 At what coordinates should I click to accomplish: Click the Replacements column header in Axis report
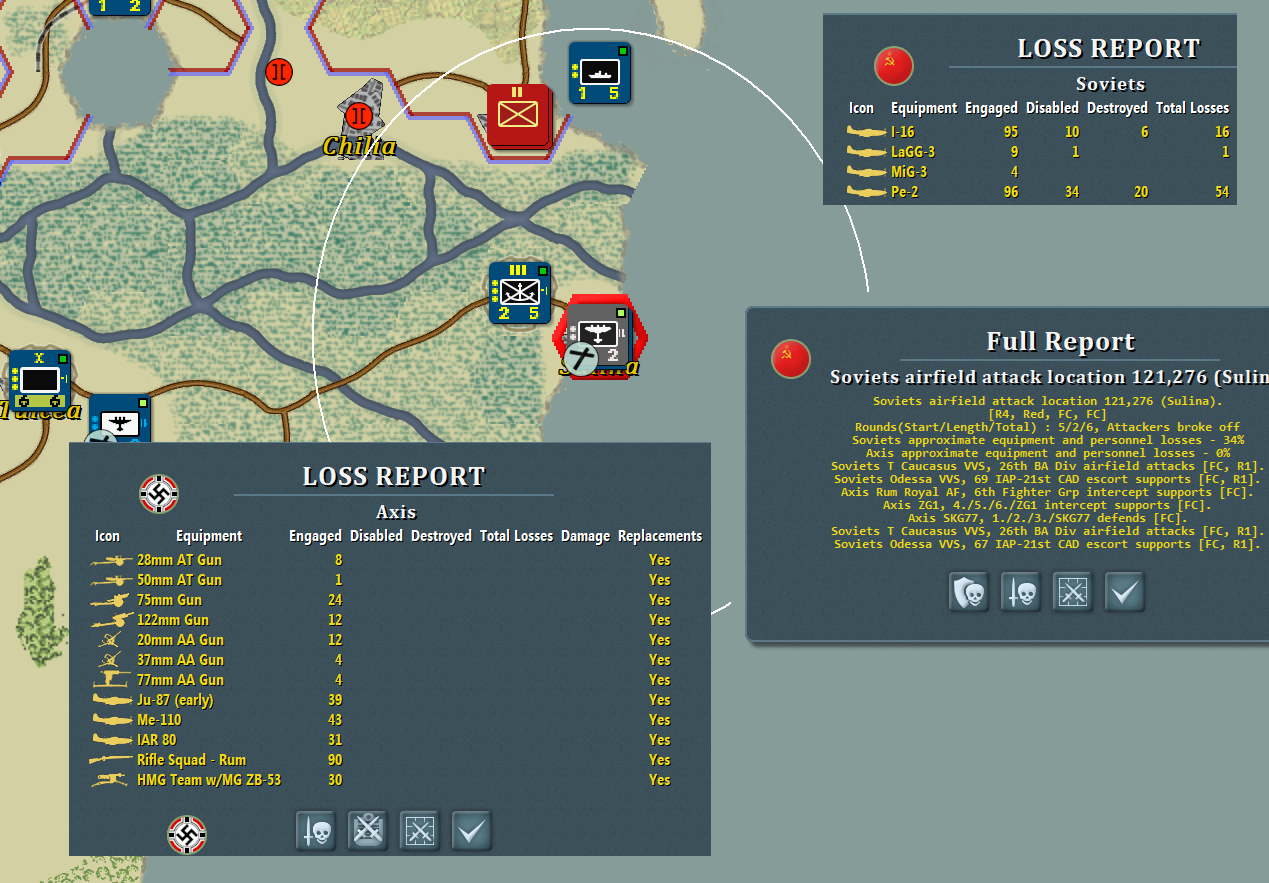tap(660, 536)
